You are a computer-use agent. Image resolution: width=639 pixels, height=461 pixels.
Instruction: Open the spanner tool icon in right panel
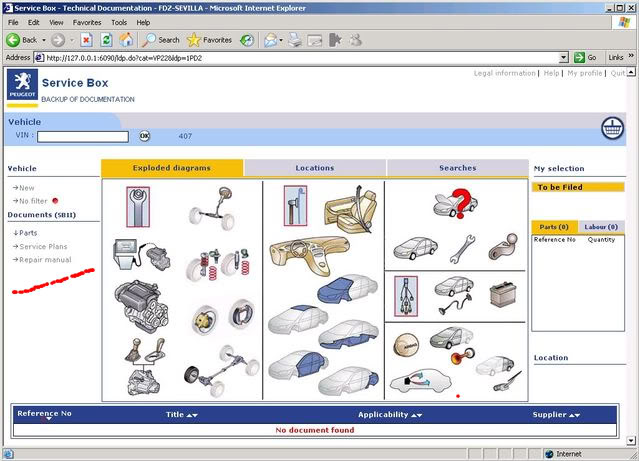coord(462,249)
